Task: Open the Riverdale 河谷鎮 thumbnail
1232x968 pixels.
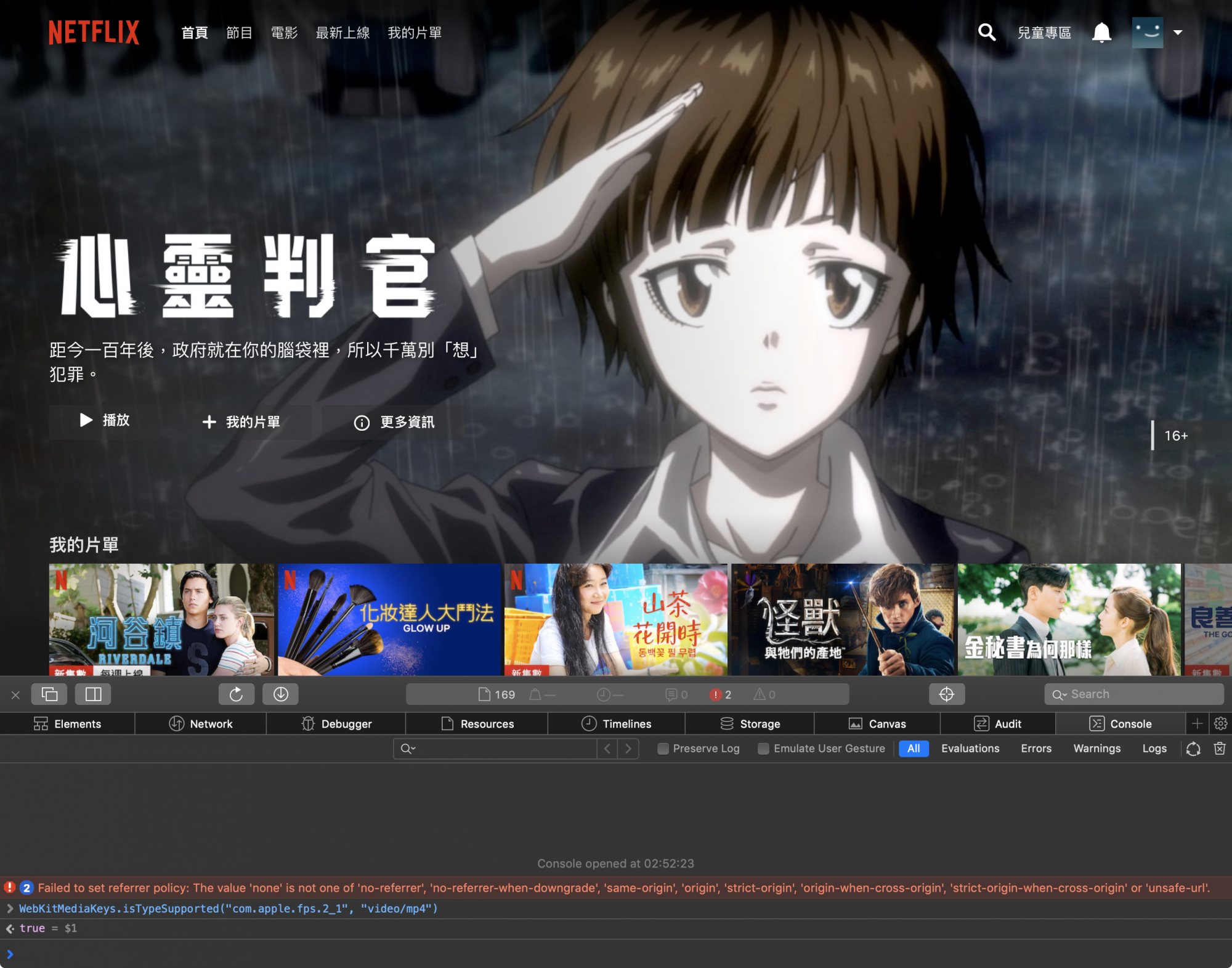Action: (x=161, y=619)
